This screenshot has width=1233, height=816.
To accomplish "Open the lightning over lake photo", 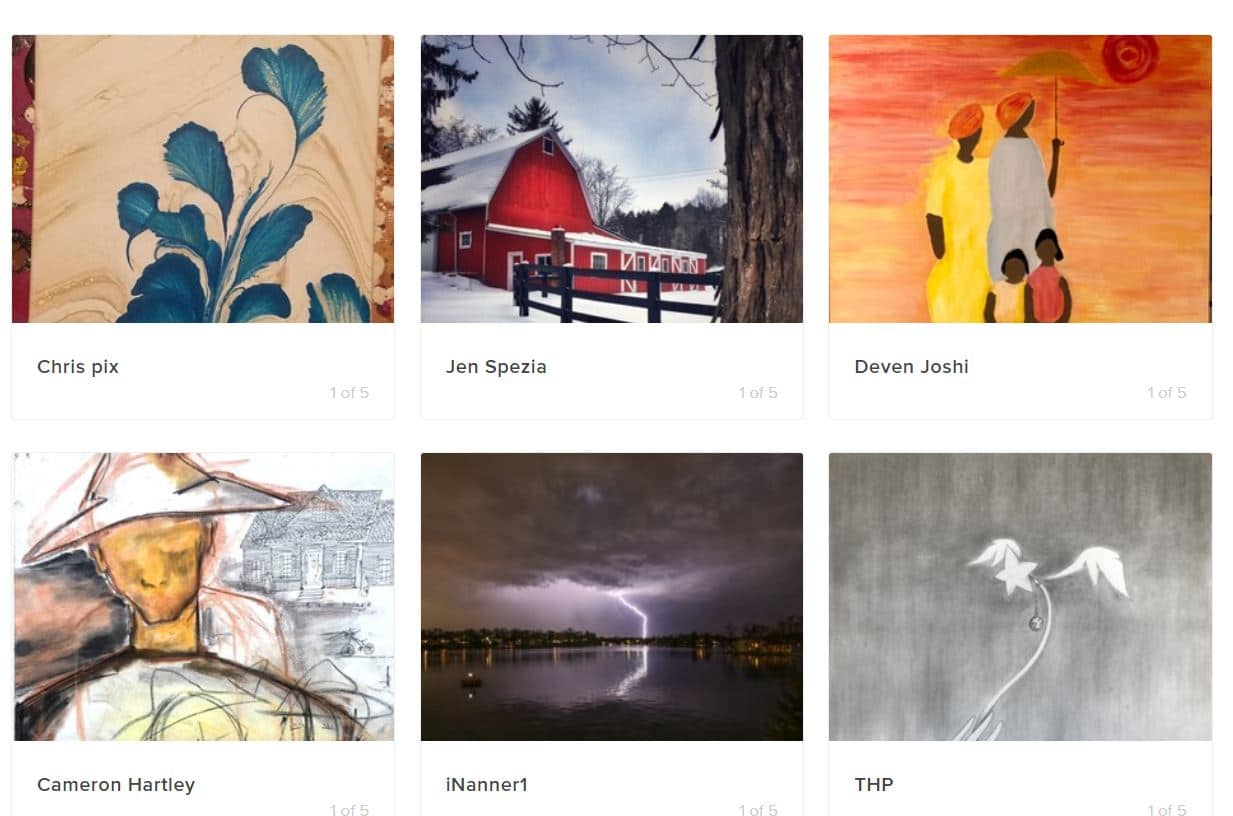I will pos(611,597).
